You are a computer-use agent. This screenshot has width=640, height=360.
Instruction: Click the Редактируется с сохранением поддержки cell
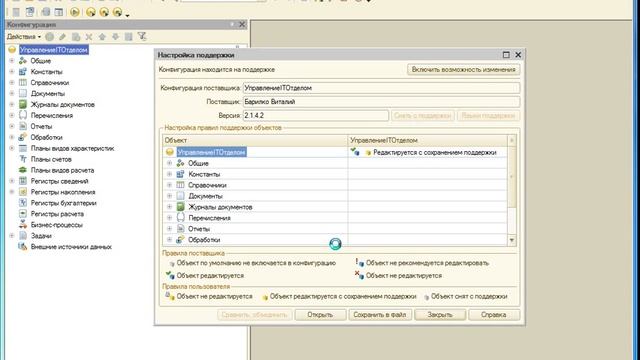tap(428, 152)
